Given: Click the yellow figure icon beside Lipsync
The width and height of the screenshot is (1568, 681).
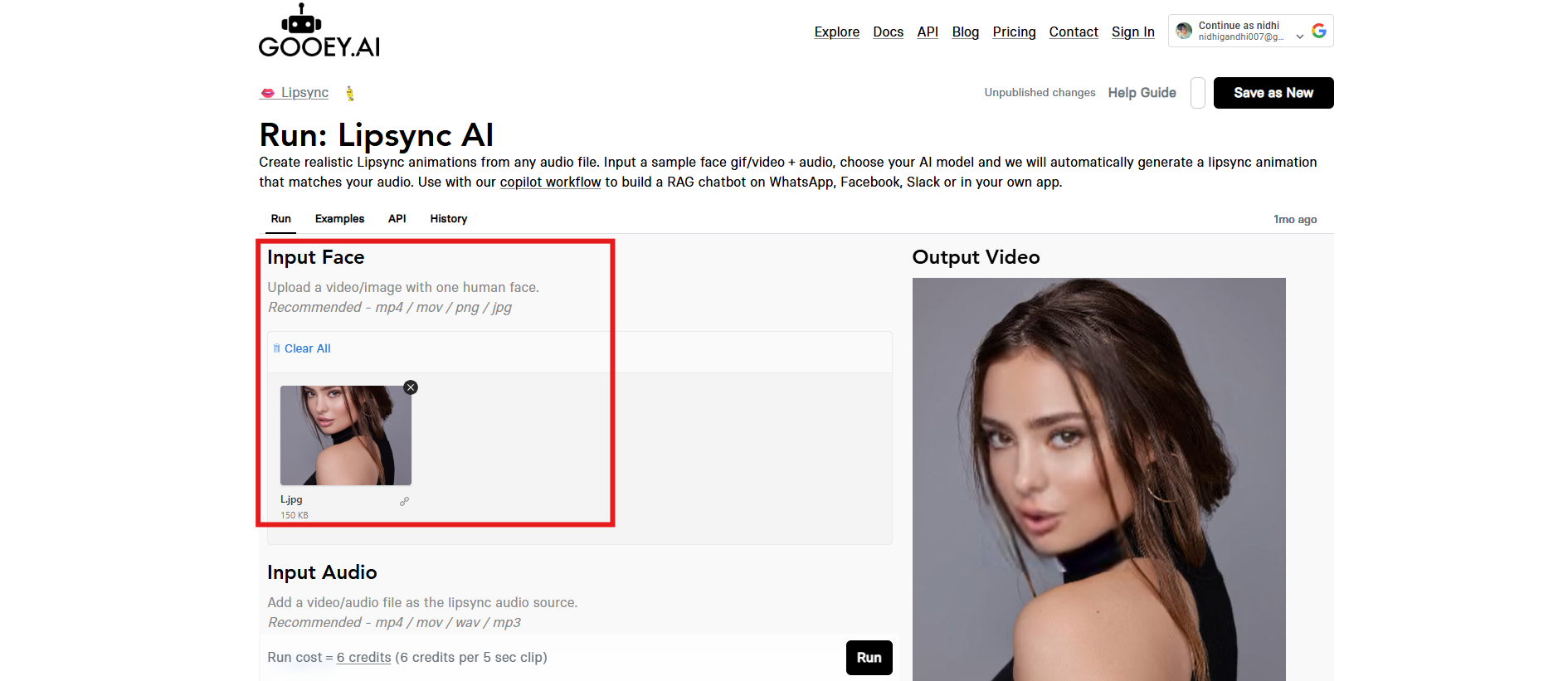Looking at the screenshot, I should [x=350, y=93].
